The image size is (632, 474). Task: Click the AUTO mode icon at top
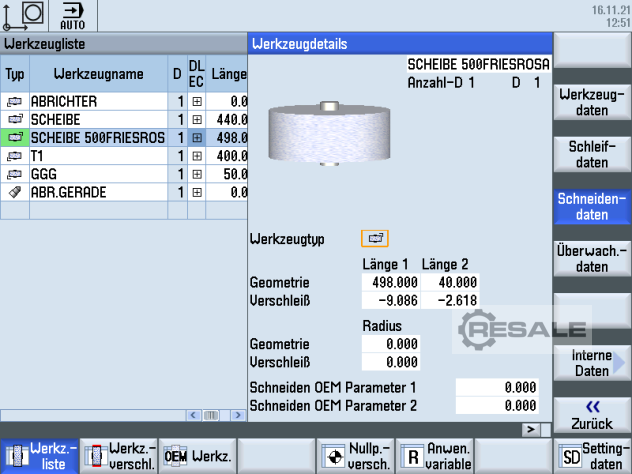pos(73,16)
